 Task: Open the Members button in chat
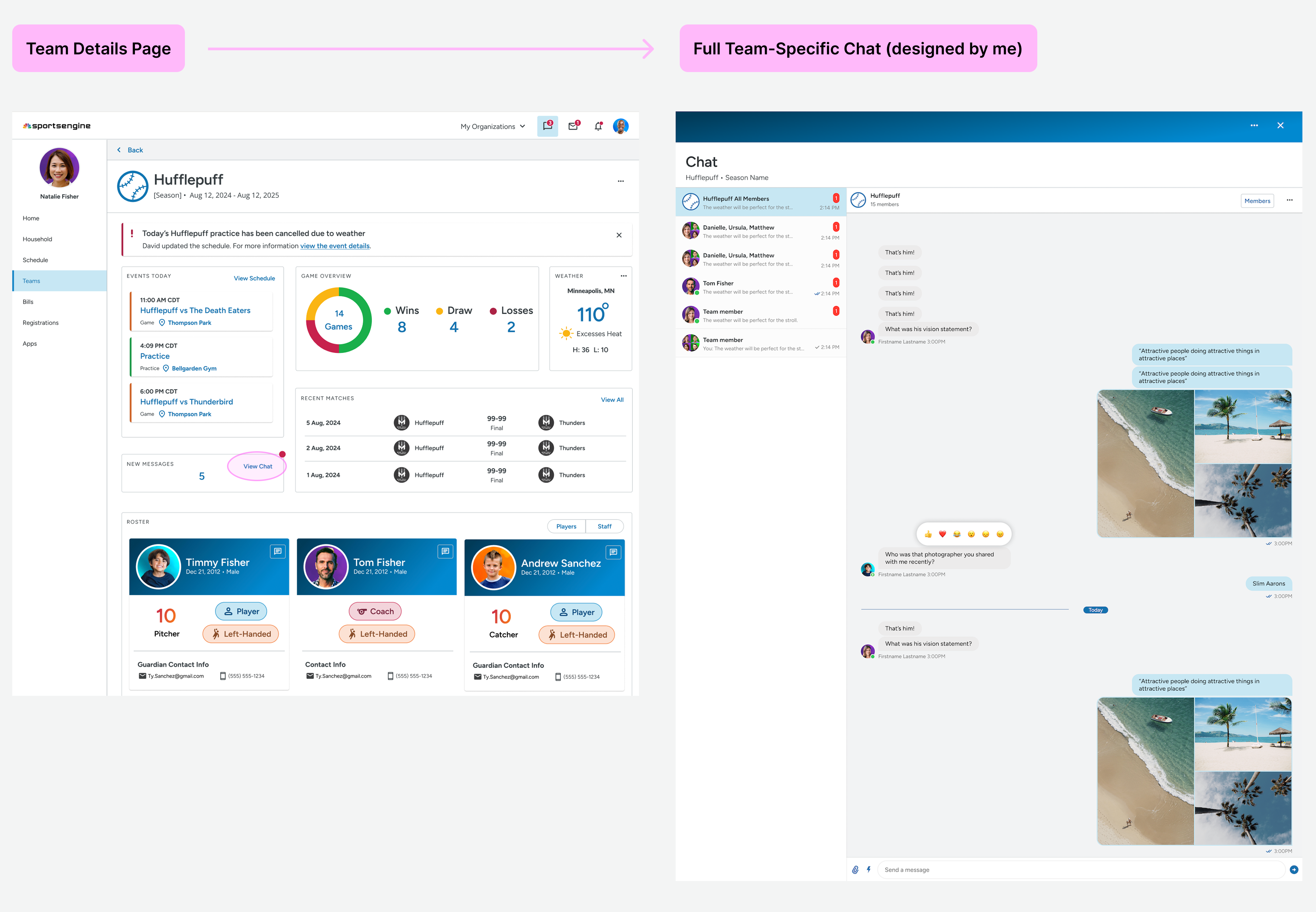1257,201
